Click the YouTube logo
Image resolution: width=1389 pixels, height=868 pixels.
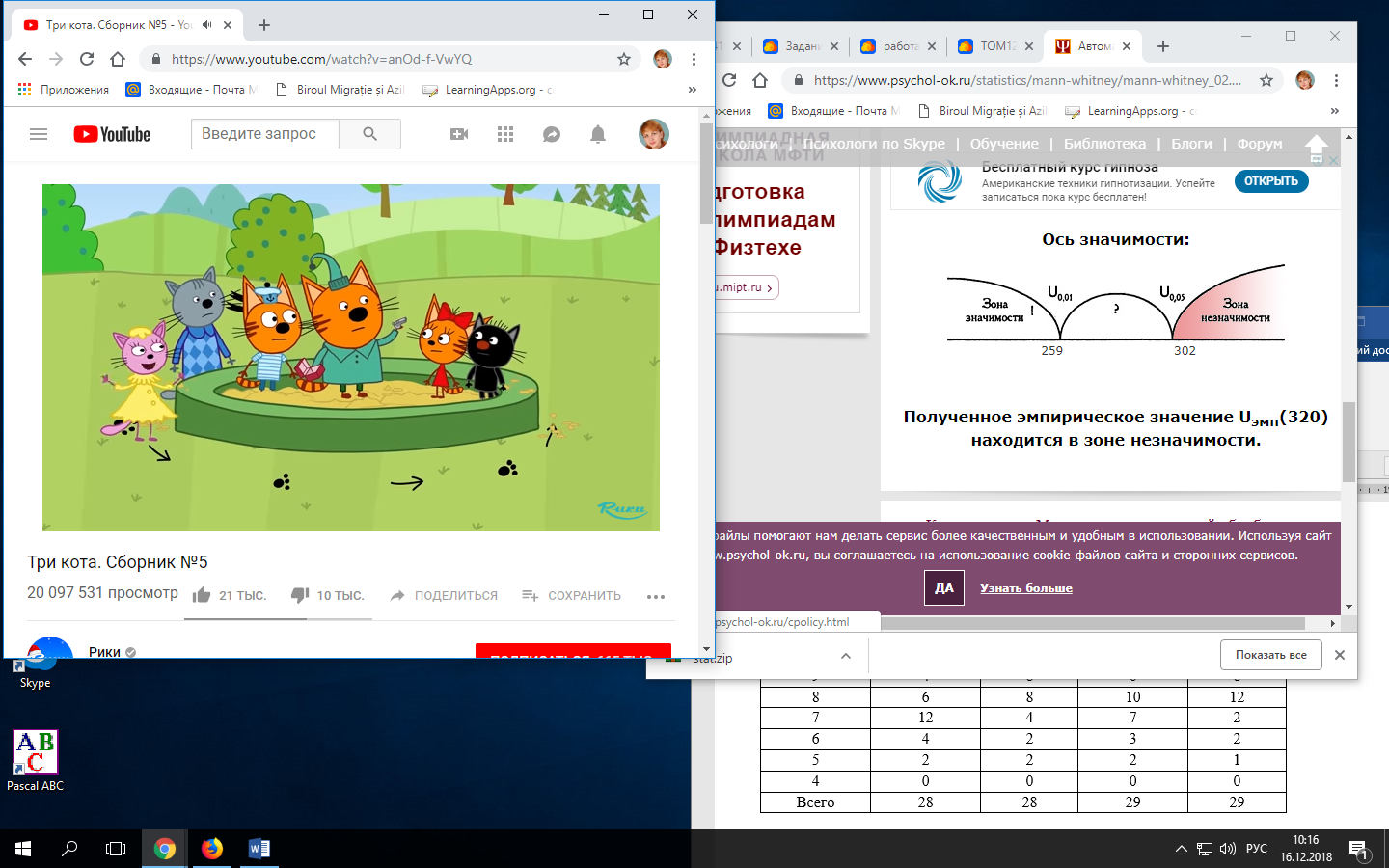click(x=112, y=134)
